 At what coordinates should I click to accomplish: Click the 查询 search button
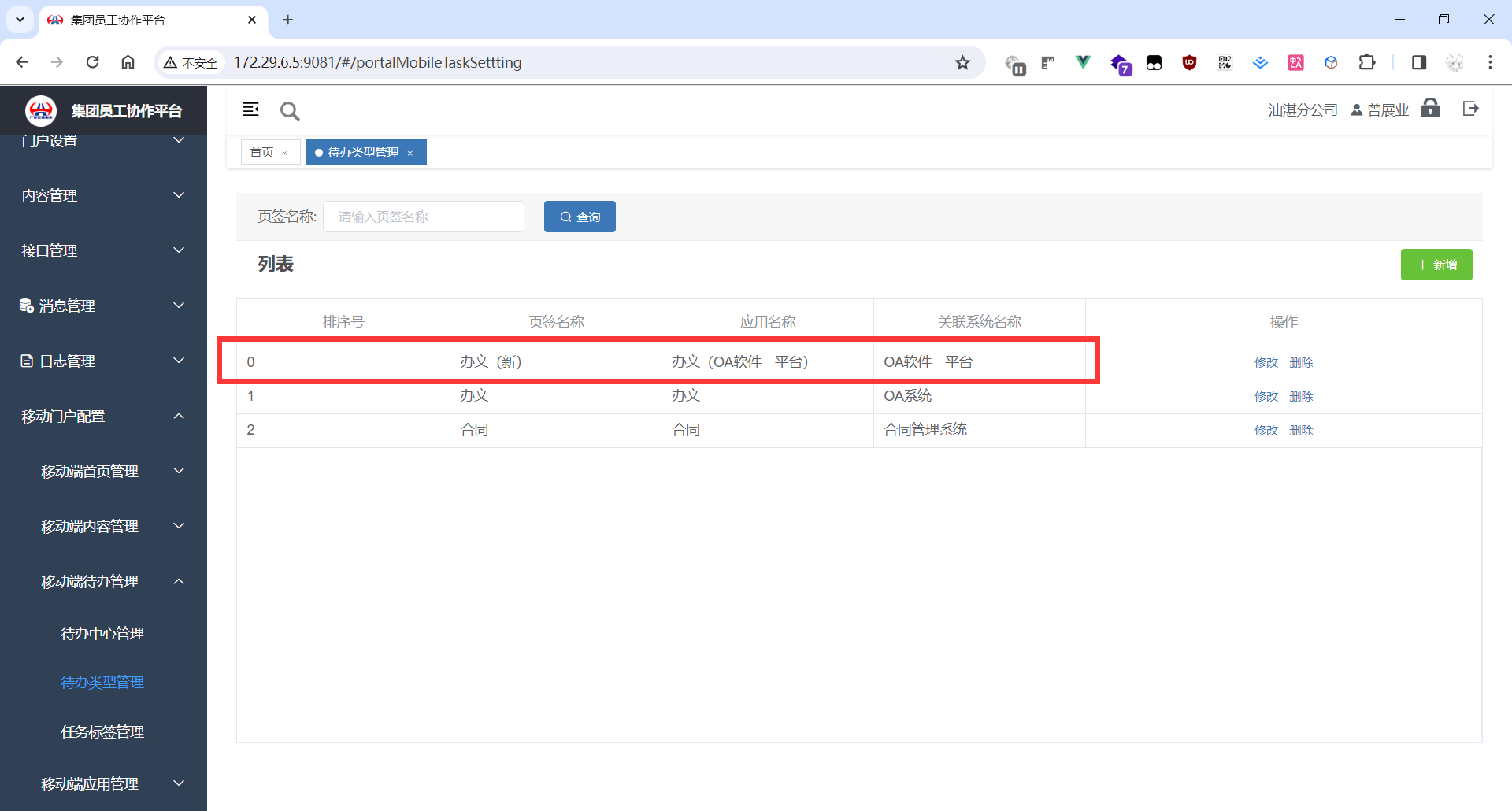(x=580, y=217)
